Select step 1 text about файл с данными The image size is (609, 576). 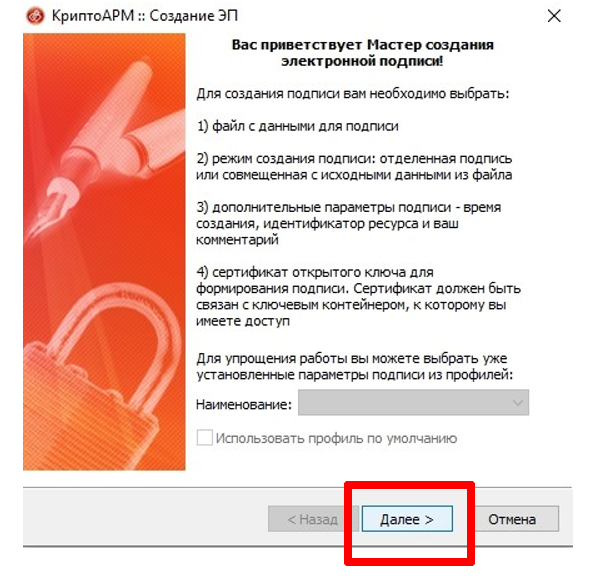click(298, 126)
